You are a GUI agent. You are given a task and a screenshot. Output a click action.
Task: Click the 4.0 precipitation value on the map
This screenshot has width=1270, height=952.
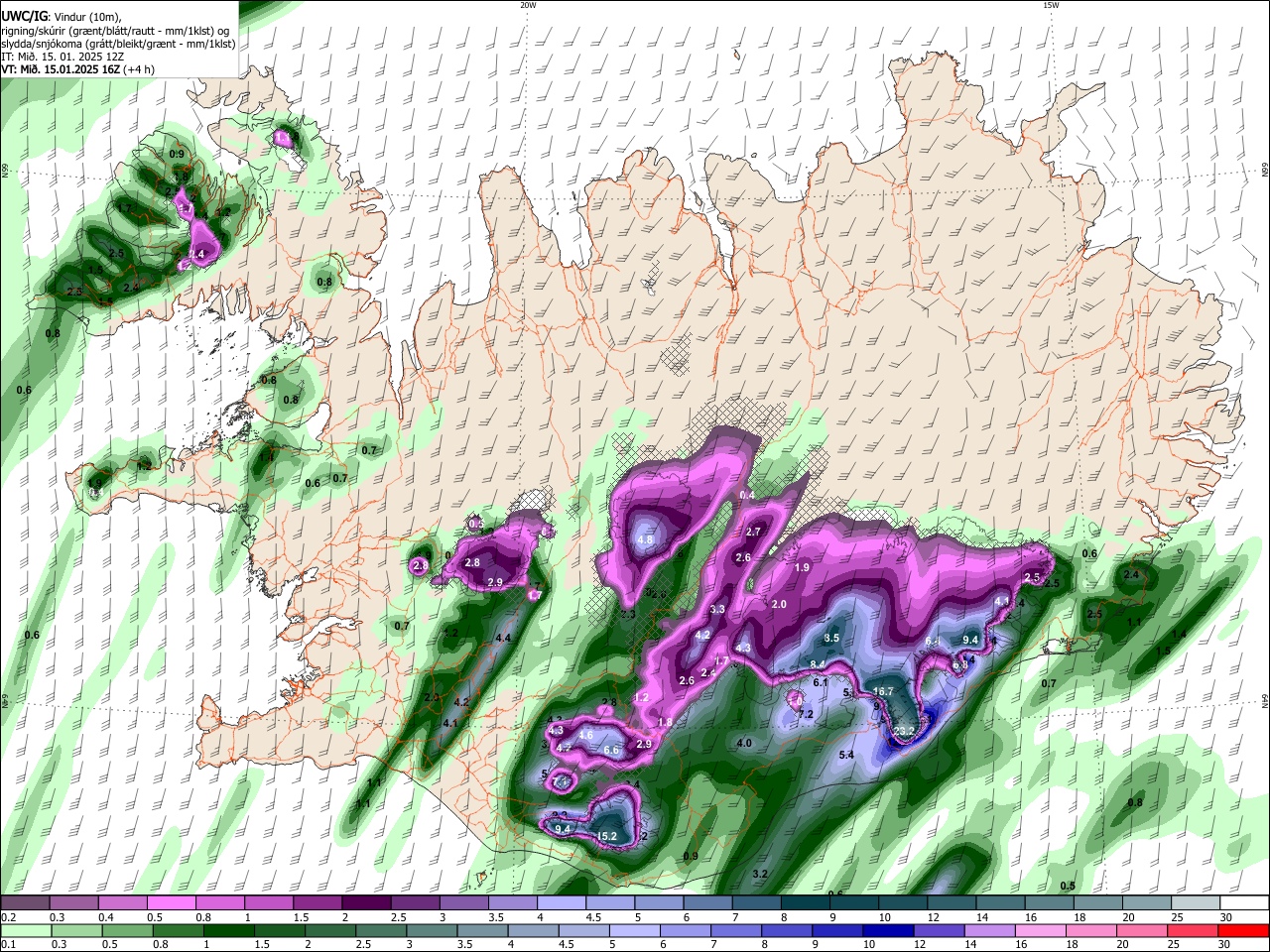tap(744, 743)
